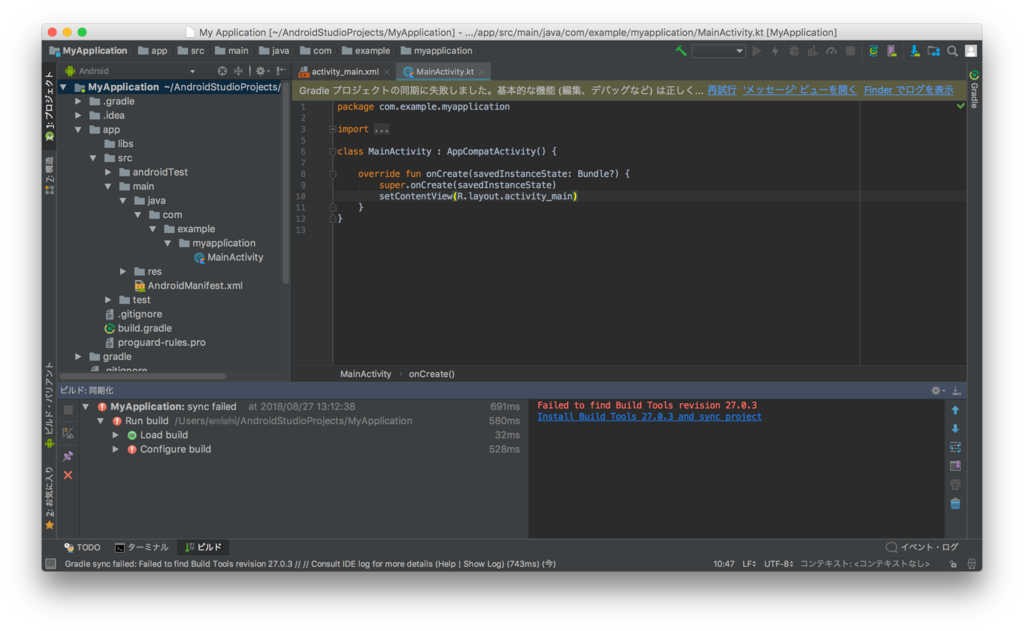Toggle soft-wrap icon in build output
The height and width of the screenshot is (631, 1024).
click(x=955, y=447)
